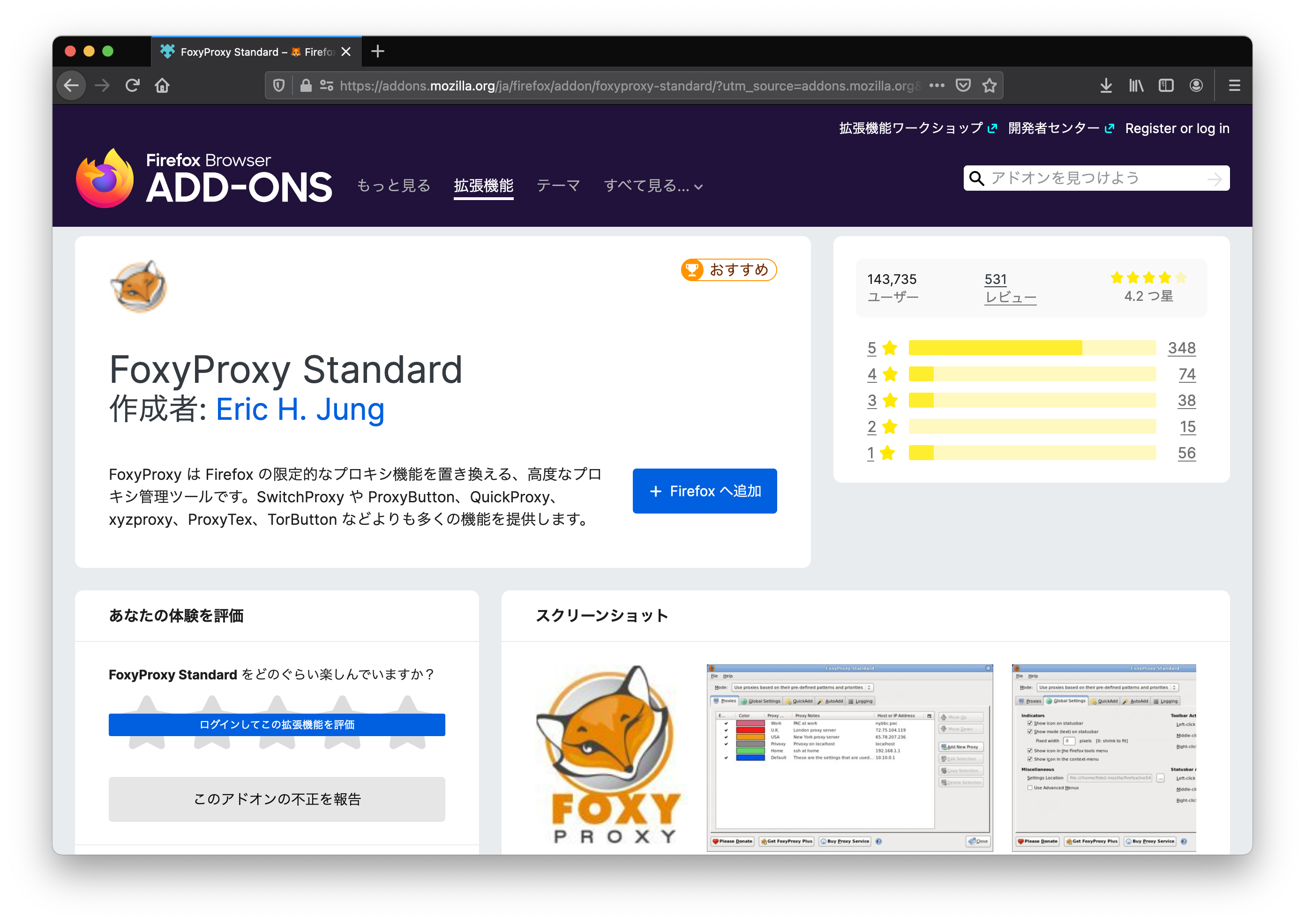Open the downloads arrow icon
Image resolution: width=1305 pixels, height=924 pixels.
pyautogui.click(x=1106, y=85)
